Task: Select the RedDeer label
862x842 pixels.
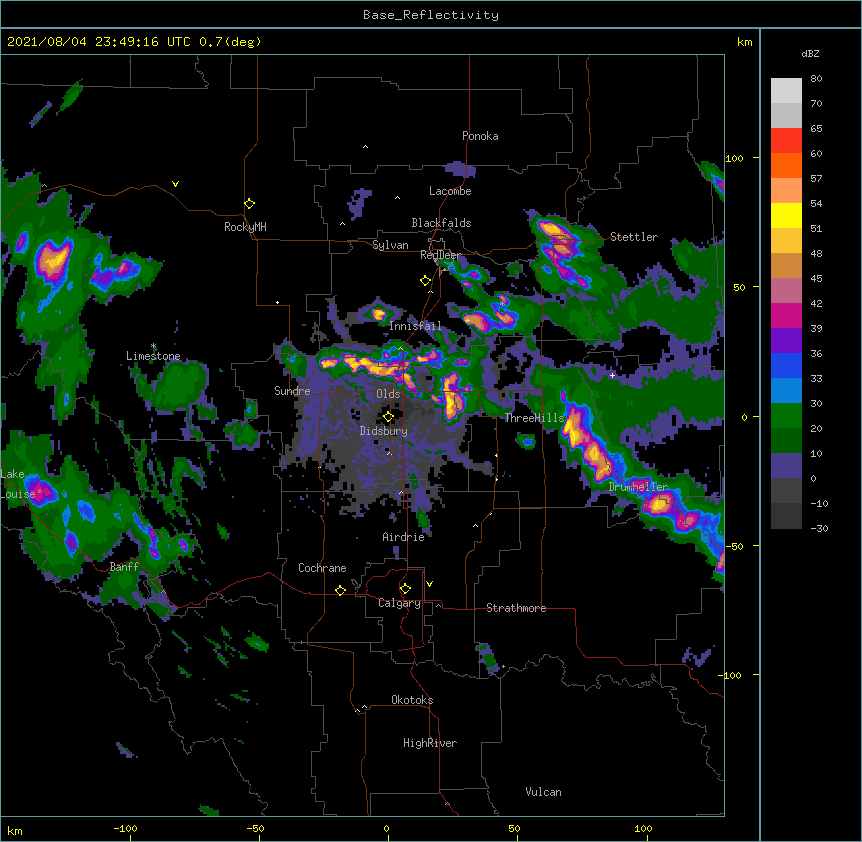Action: (440, 255)
